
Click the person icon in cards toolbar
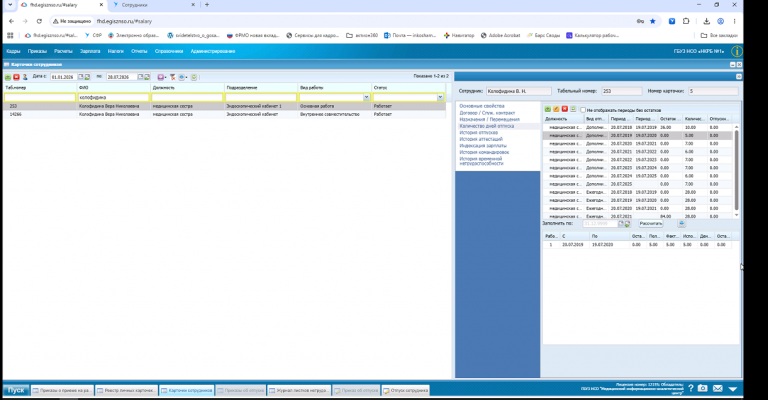pos(24,77)
